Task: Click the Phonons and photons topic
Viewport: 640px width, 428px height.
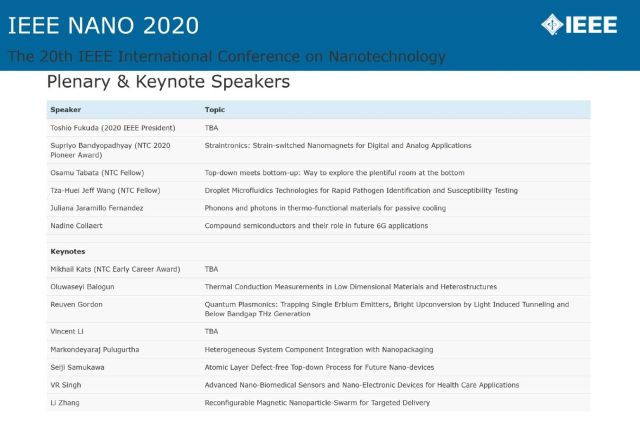Action: [325, 208]
